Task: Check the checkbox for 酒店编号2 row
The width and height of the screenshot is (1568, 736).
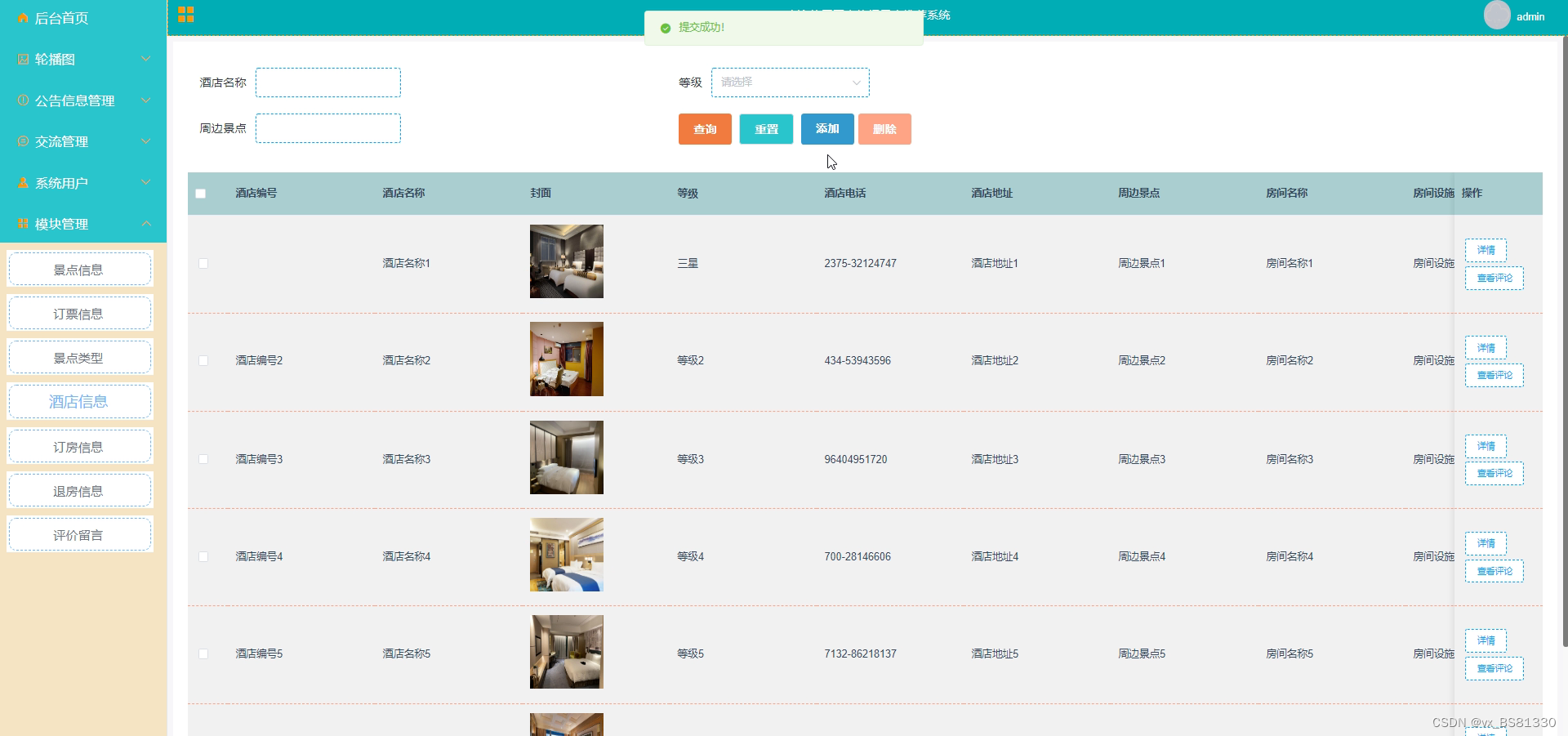Action: click(203, 360)
